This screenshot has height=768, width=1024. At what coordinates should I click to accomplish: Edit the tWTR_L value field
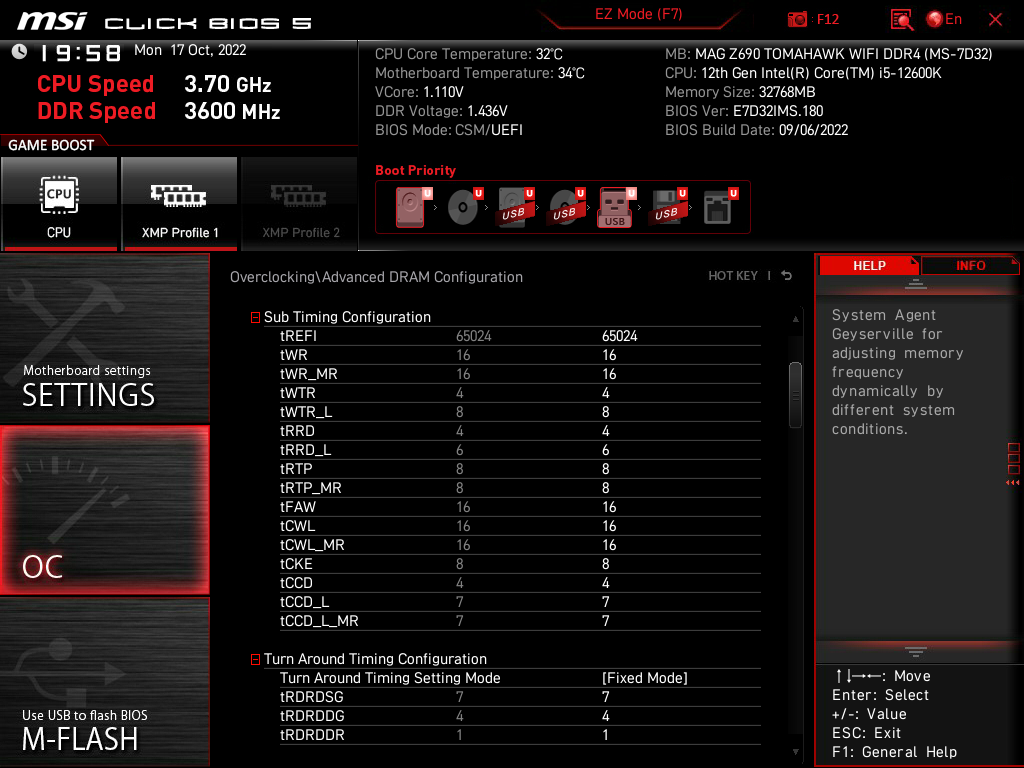[606, 412]
